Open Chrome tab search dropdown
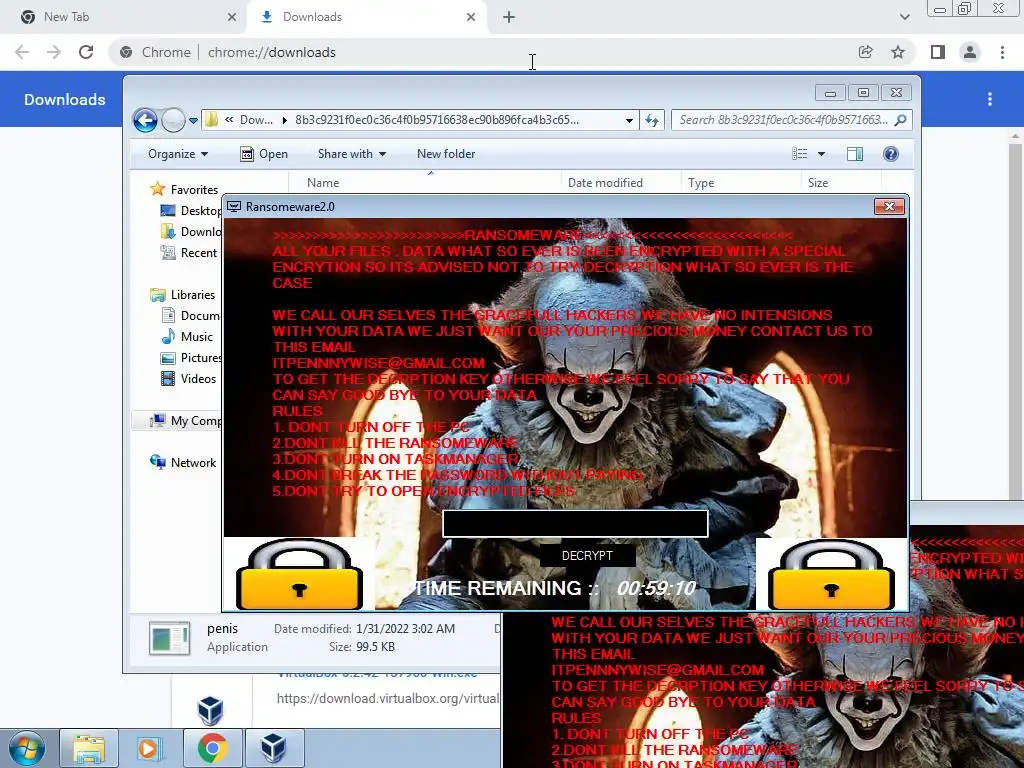This screenshot has width=1024, height=768. click(904, 17)
